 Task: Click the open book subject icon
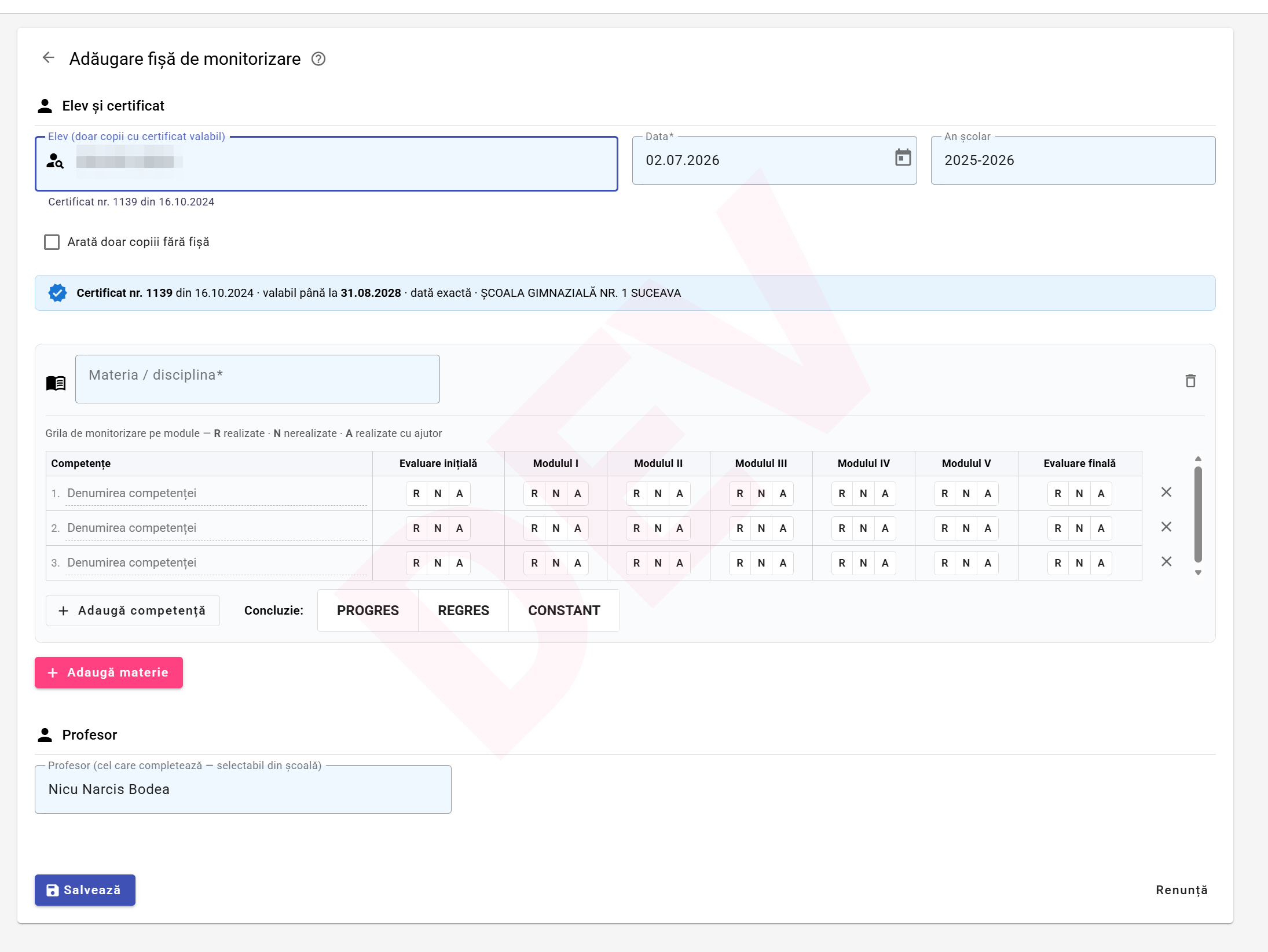pos(56,383)
